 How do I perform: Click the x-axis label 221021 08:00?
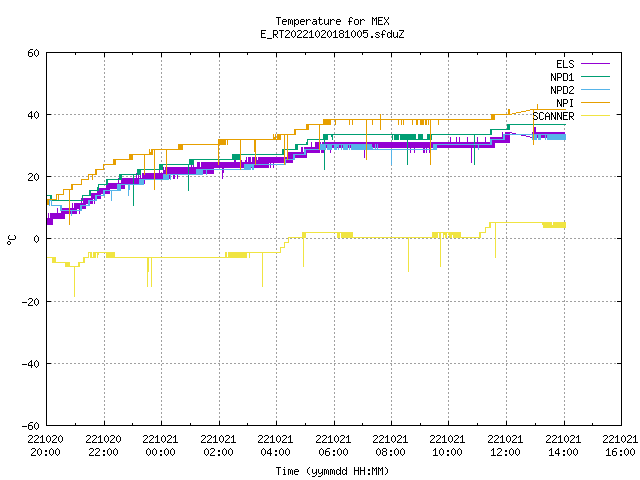[391, 446]
